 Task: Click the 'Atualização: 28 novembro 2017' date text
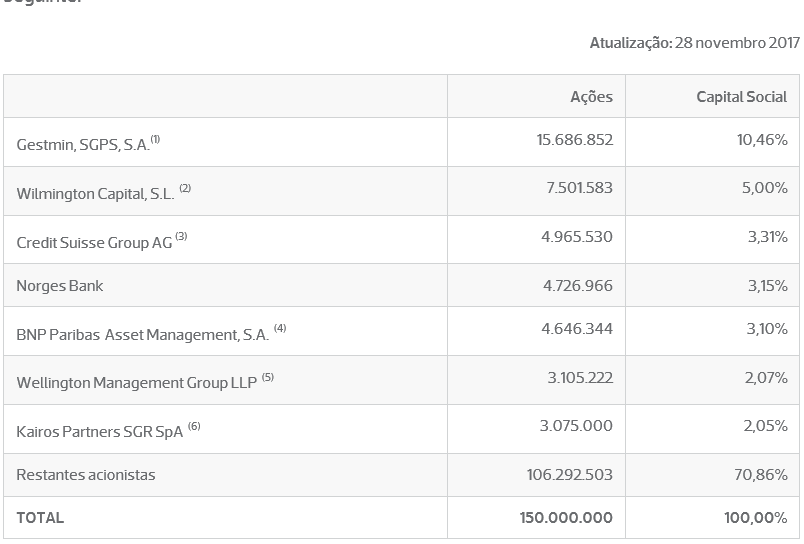694,43
